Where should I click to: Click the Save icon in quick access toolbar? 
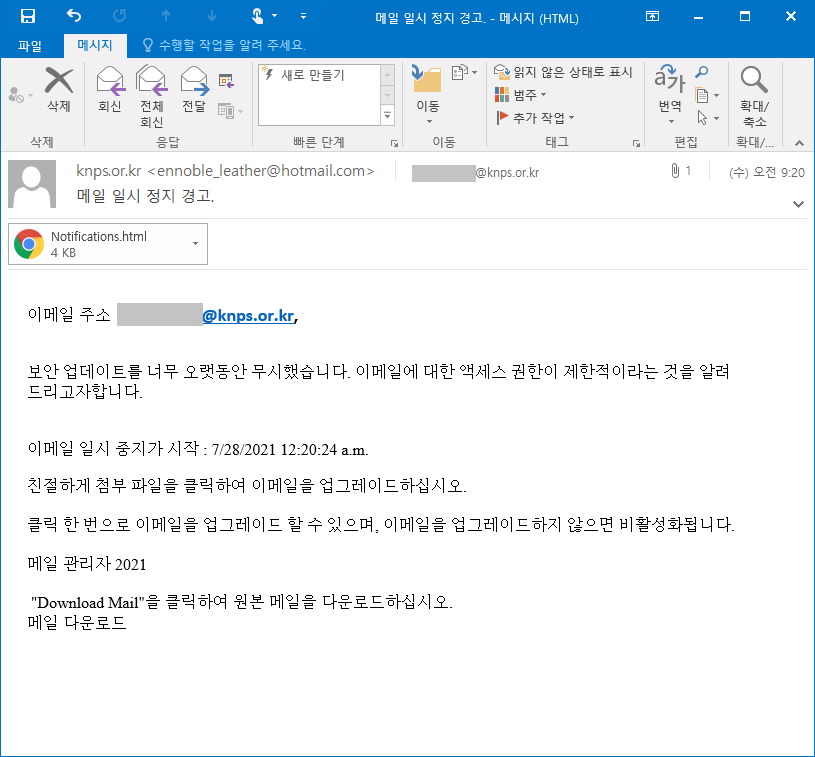pyautogui.click(x=28, y=16)
